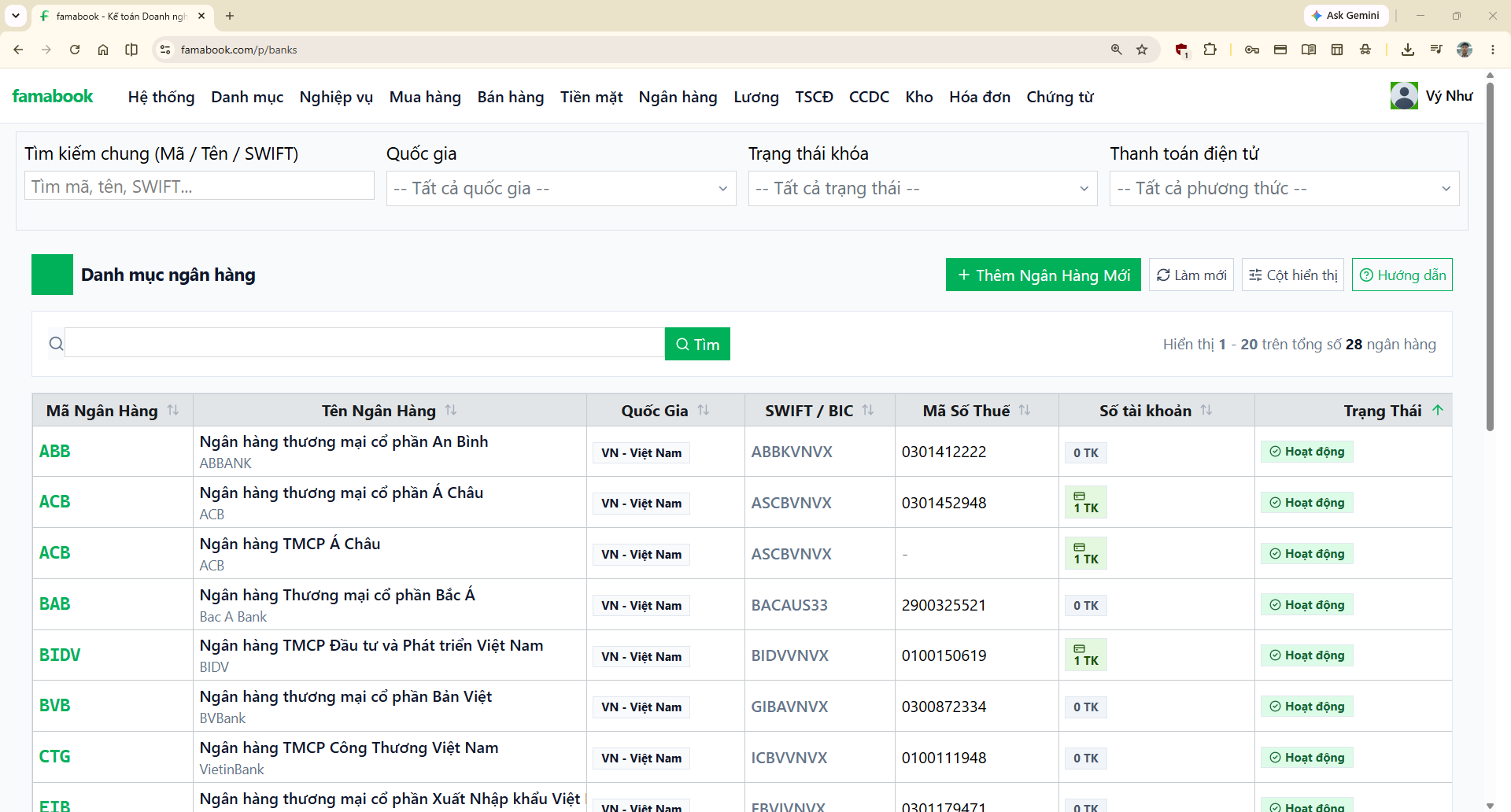Open bank code BIDV link
1511x812 pixels.
(x=60, y=655)
